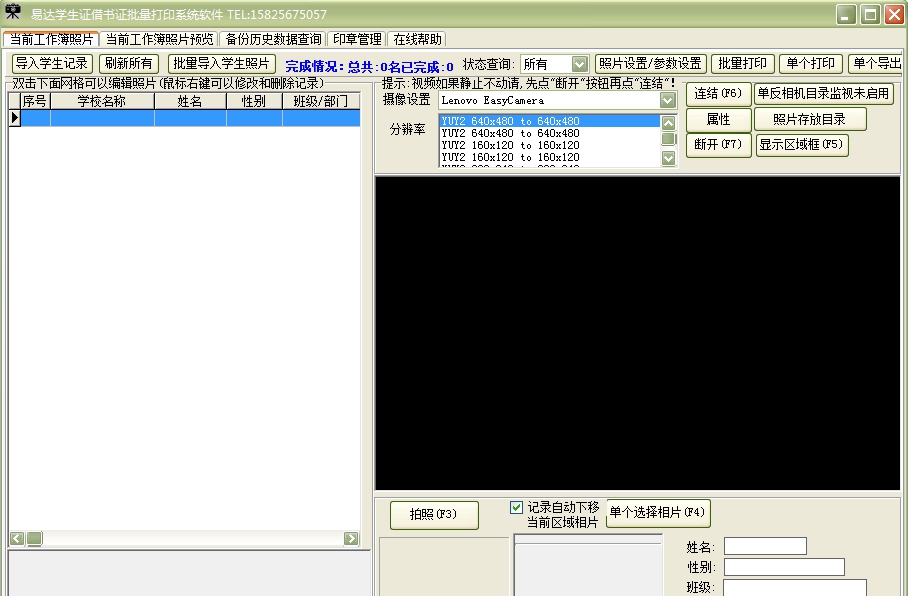This screenshot has width=908, height=596.
Task: Click resolution list scroll up arrow
Action: (668, 123)
